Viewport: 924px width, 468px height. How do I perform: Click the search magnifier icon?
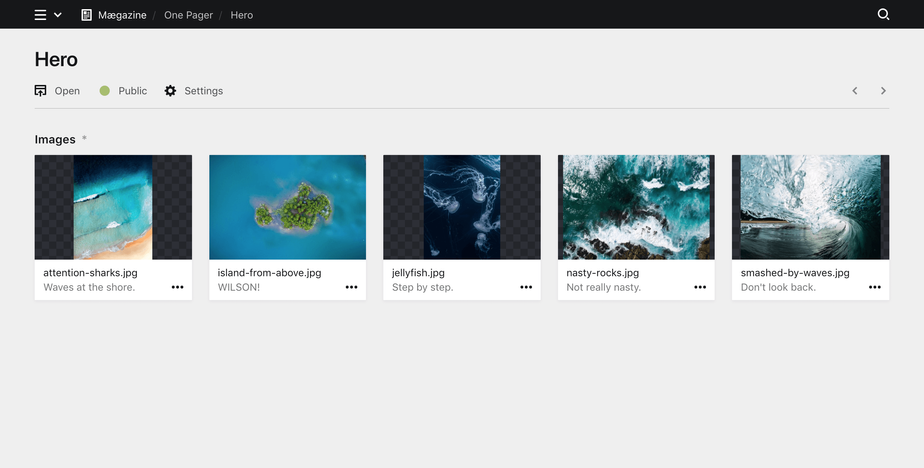tap(883, 15)
